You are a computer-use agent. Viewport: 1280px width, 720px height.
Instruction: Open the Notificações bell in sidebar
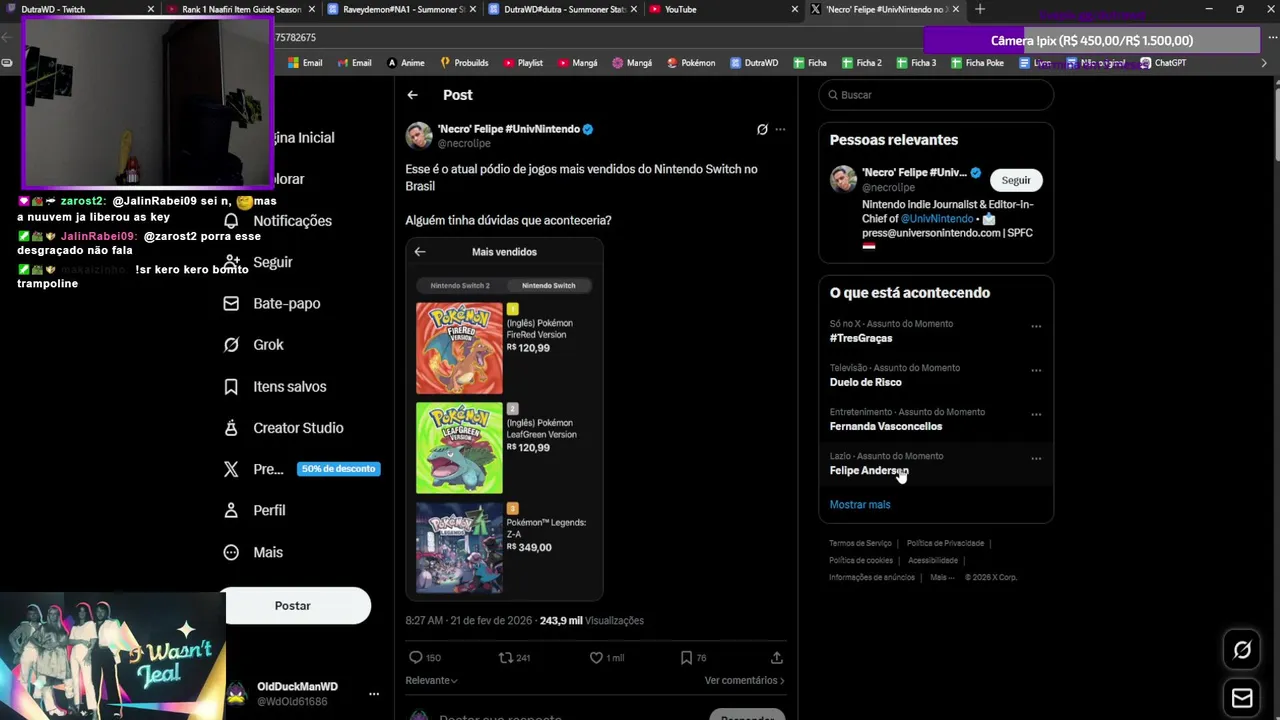tap(231, 221)
